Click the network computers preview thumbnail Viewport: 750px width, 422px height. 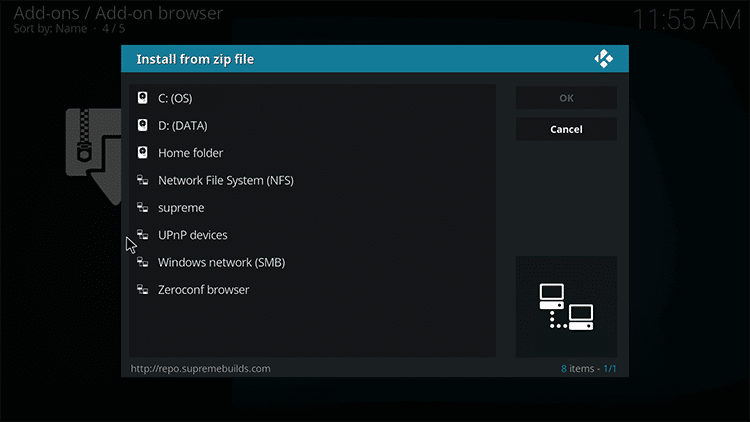tap(566, 307)
